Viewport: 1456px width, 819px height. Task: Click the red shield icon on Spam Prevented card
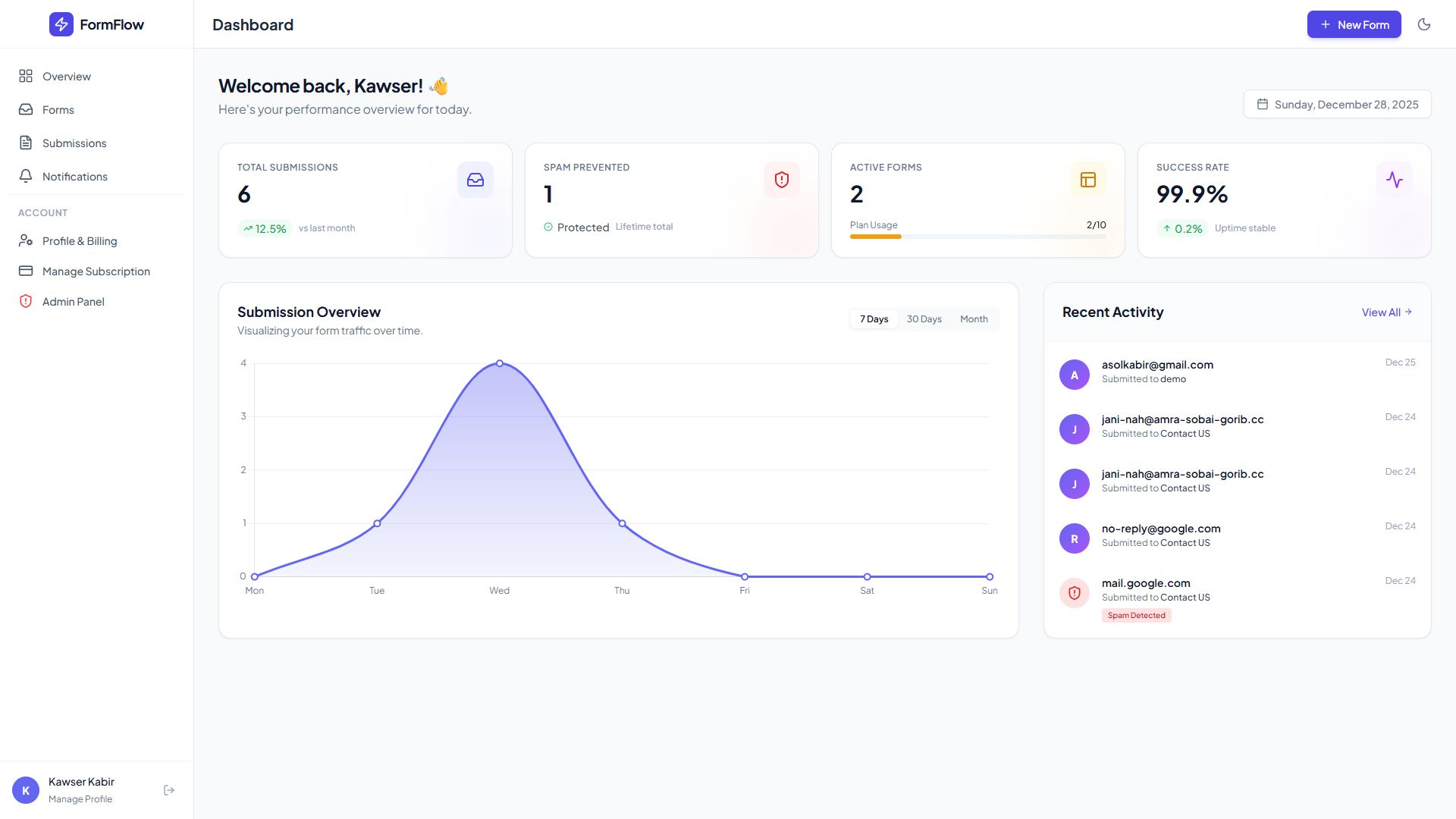coord(782,180)
